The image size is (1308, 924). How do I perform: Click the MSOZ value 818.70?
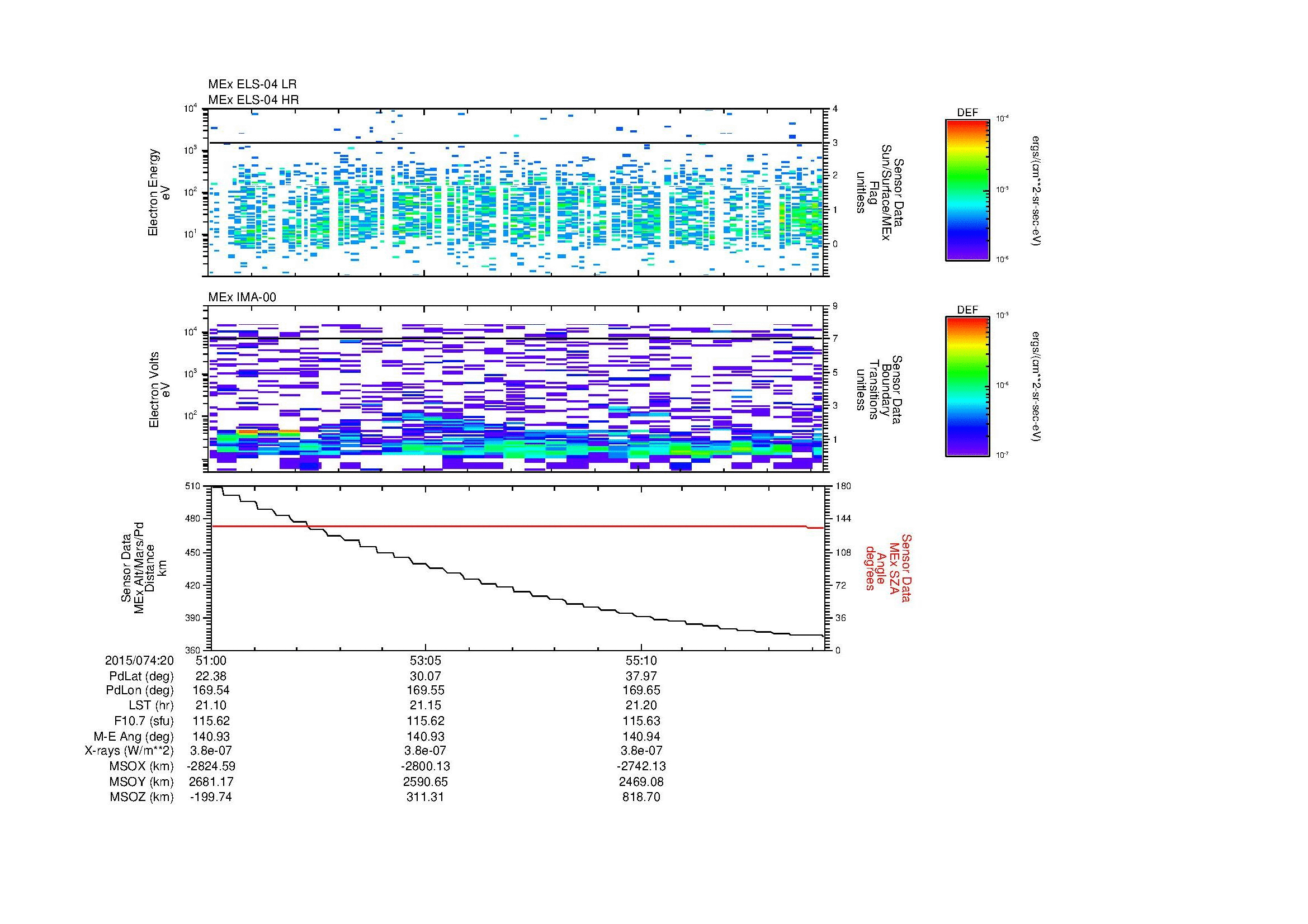[641, 797]
